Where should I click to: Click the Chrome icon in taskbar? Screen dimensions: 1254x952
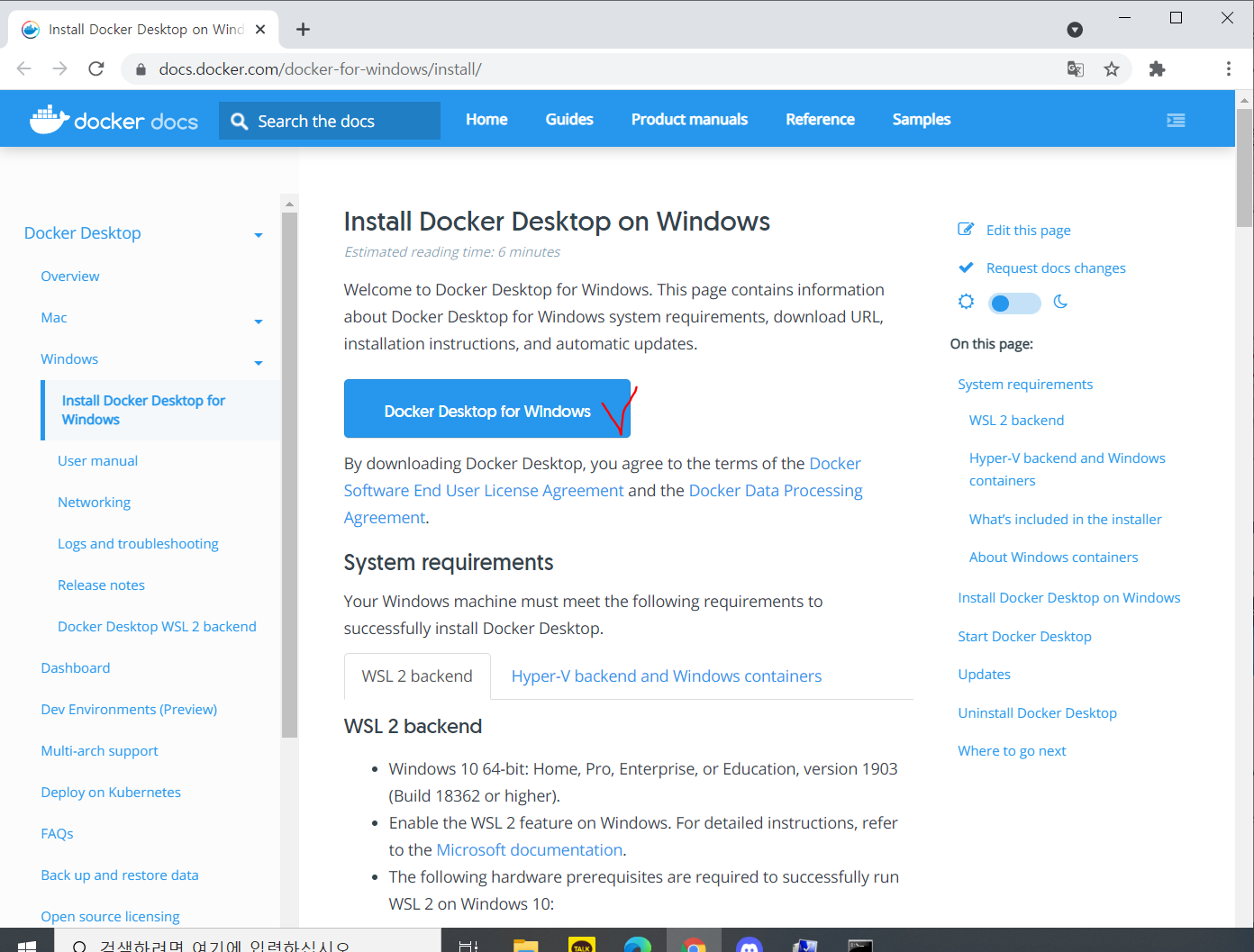(x=694, y=944)
